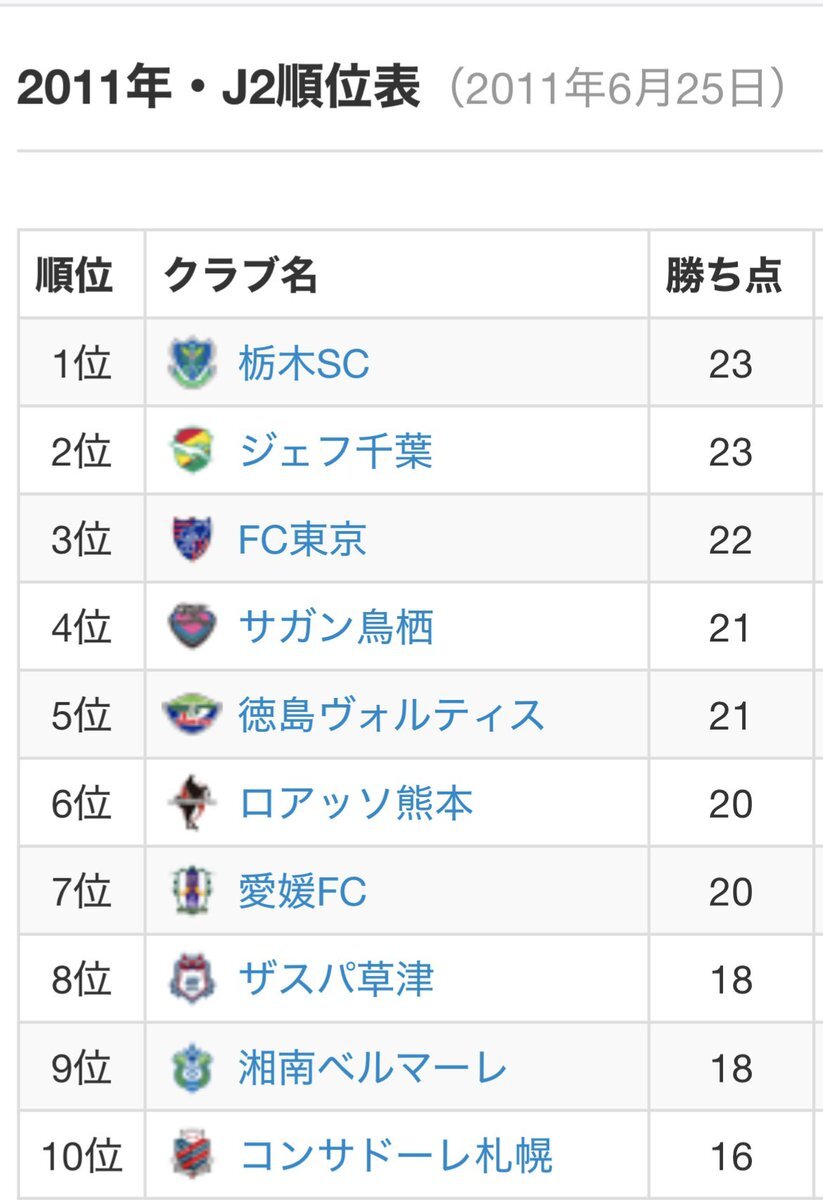Visit the 徳島ヴォルティス page link
This screenshot has width=823, height=1200.
(391, 716)
